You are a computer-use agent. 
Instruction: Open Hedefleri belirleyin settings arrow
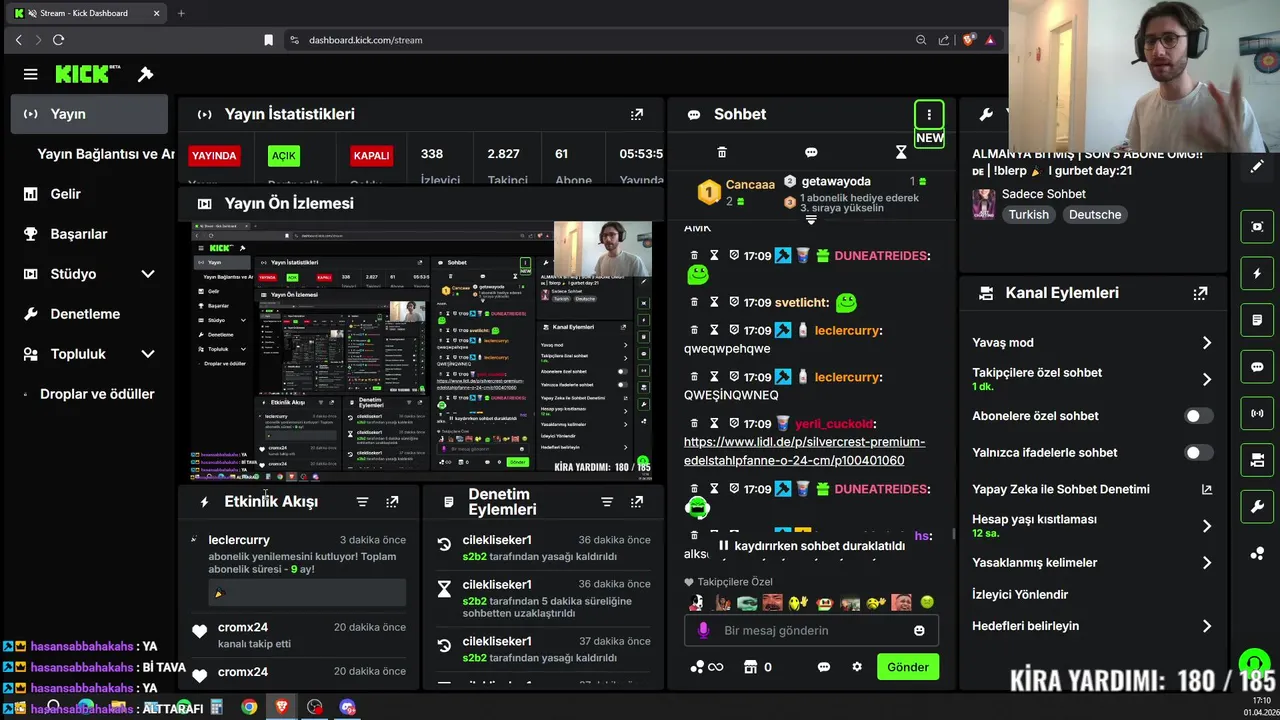[1207, 626]
